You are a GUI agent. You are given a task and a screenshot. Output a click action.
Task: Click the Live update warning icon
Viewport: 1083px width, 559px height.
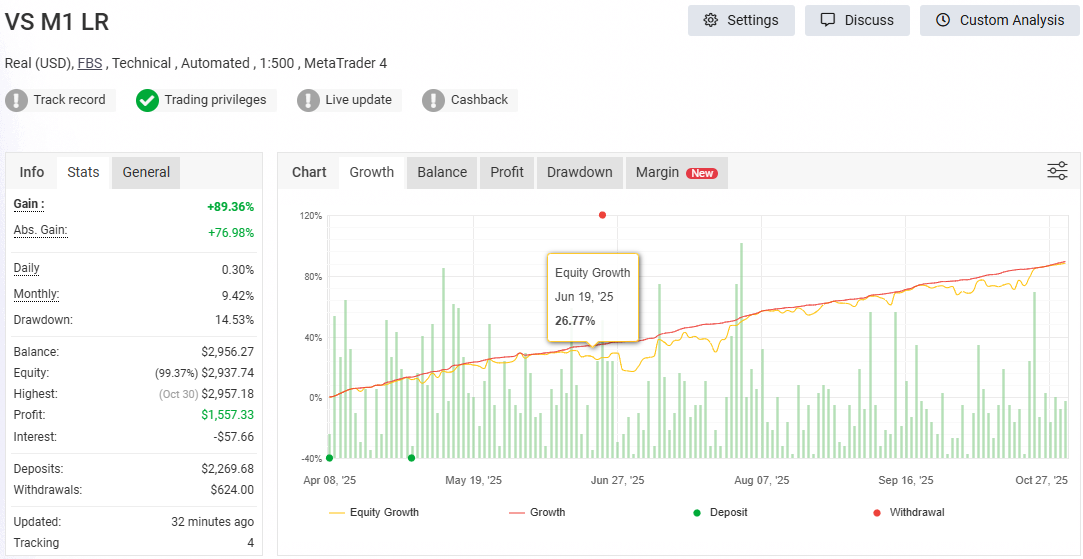309,100
